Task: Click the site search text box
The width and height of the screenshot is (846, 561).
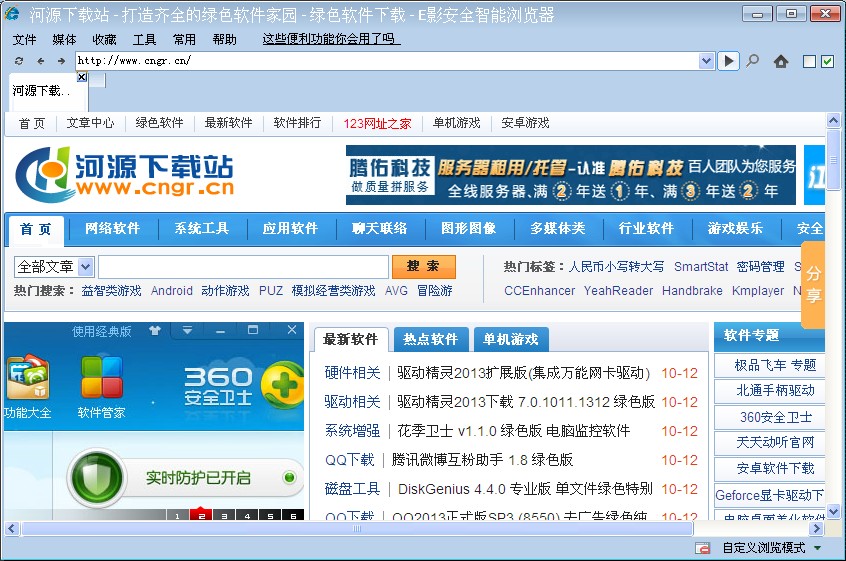Action: click(x=243, y=266)
